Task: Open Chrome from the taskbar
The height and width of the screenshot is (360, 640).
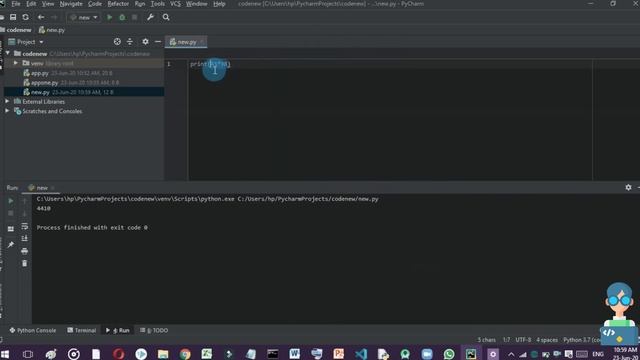Action: (x=185, y=353)
